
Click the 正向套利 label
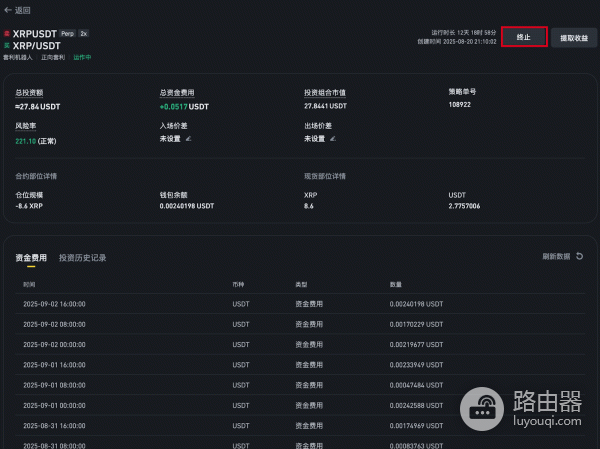[x=53, y=57]
